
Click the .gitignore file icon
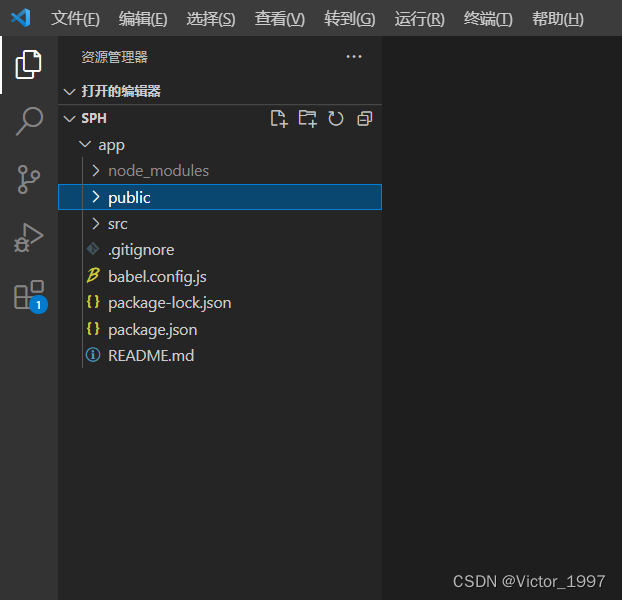(x=93, y=249)
